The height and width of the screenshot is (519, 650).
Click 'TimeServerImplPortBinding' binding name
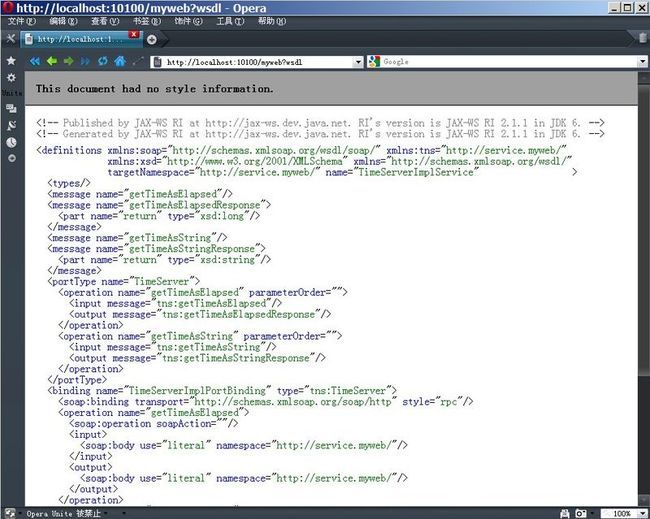197,391
